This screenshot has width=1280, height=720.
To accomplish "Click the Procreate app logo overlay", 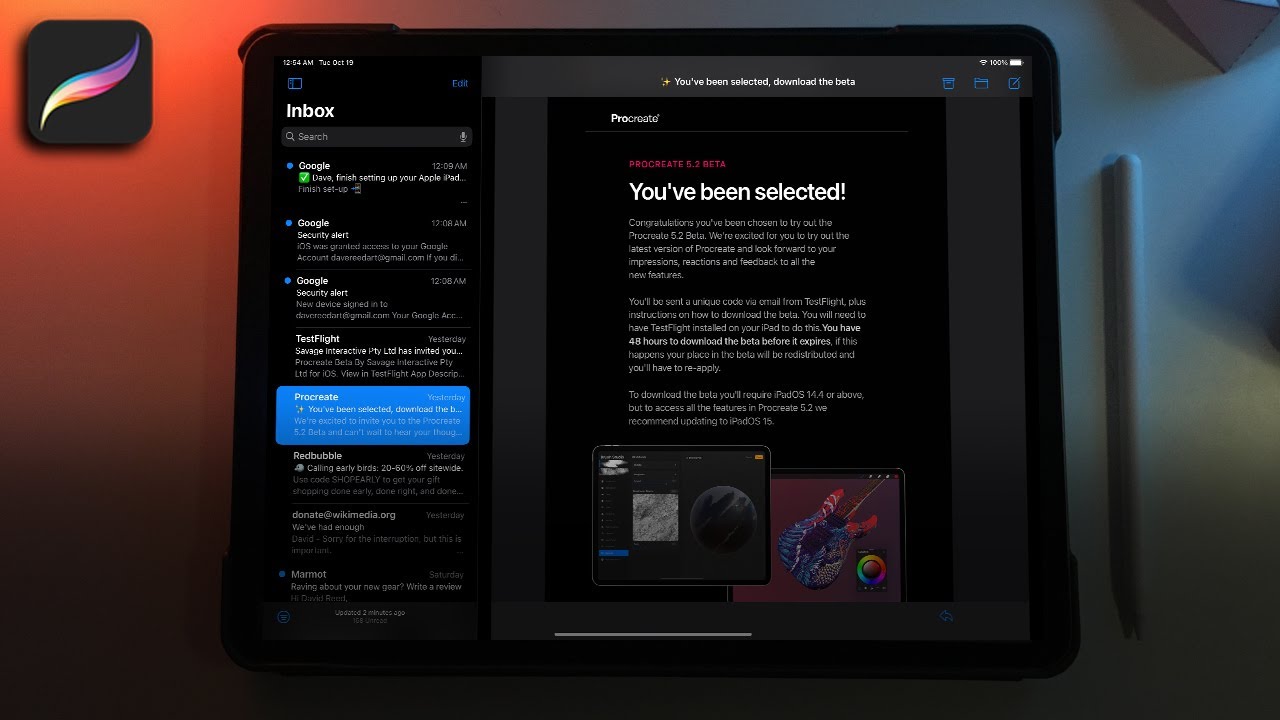I will tap(90, 82).
